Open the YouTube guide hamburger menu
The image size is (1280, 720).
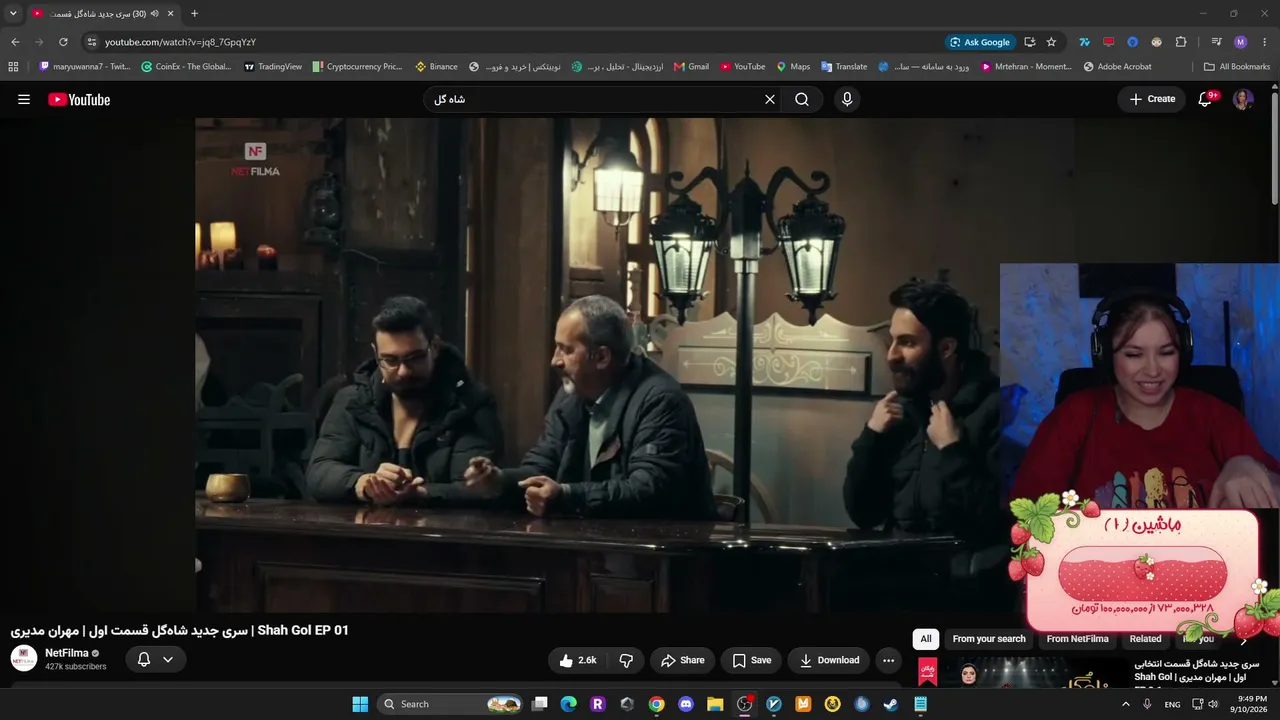24,99
